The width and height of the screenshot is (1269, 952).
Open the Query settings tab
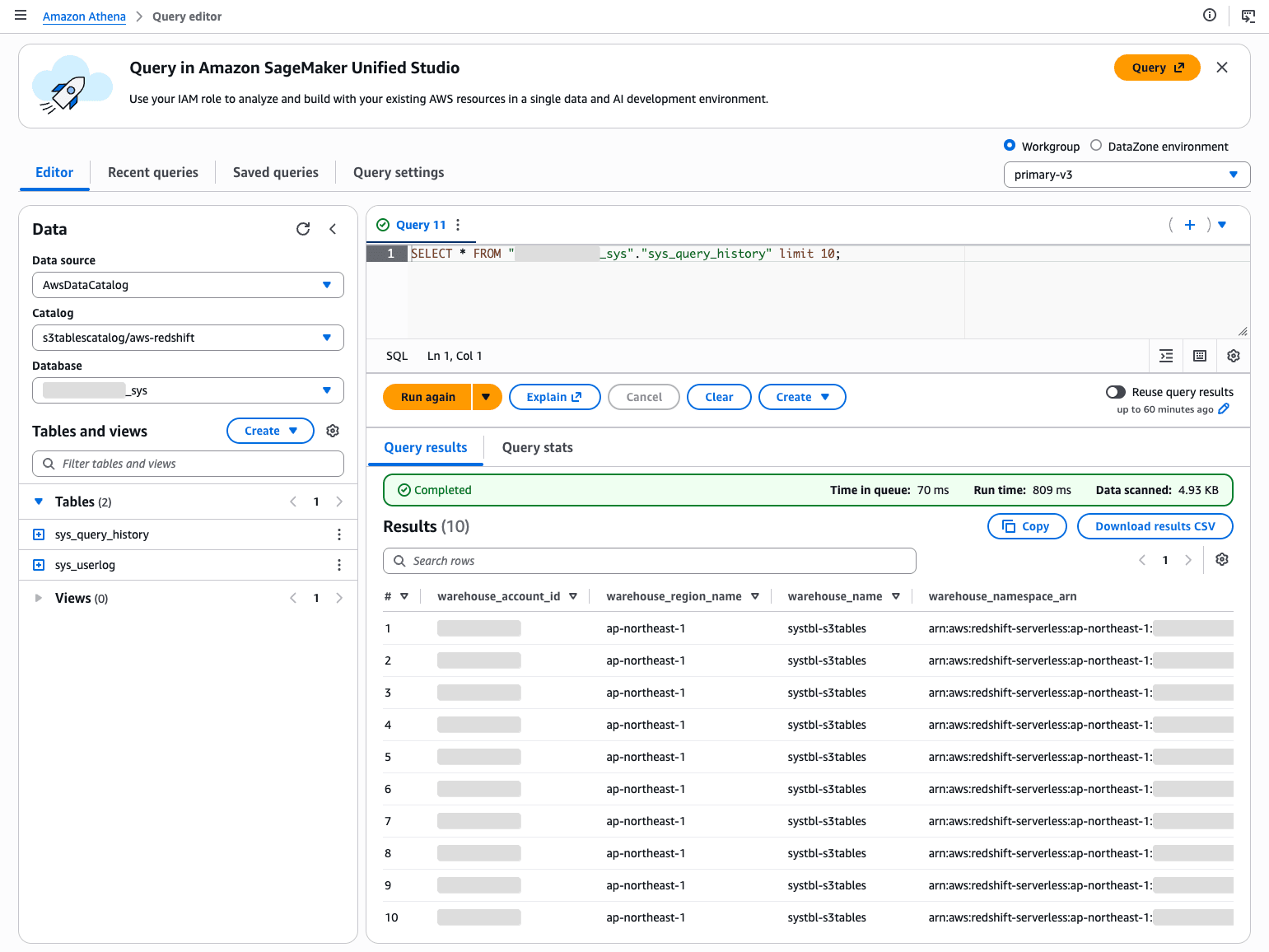pyautogui.click(x=399, y=172)
